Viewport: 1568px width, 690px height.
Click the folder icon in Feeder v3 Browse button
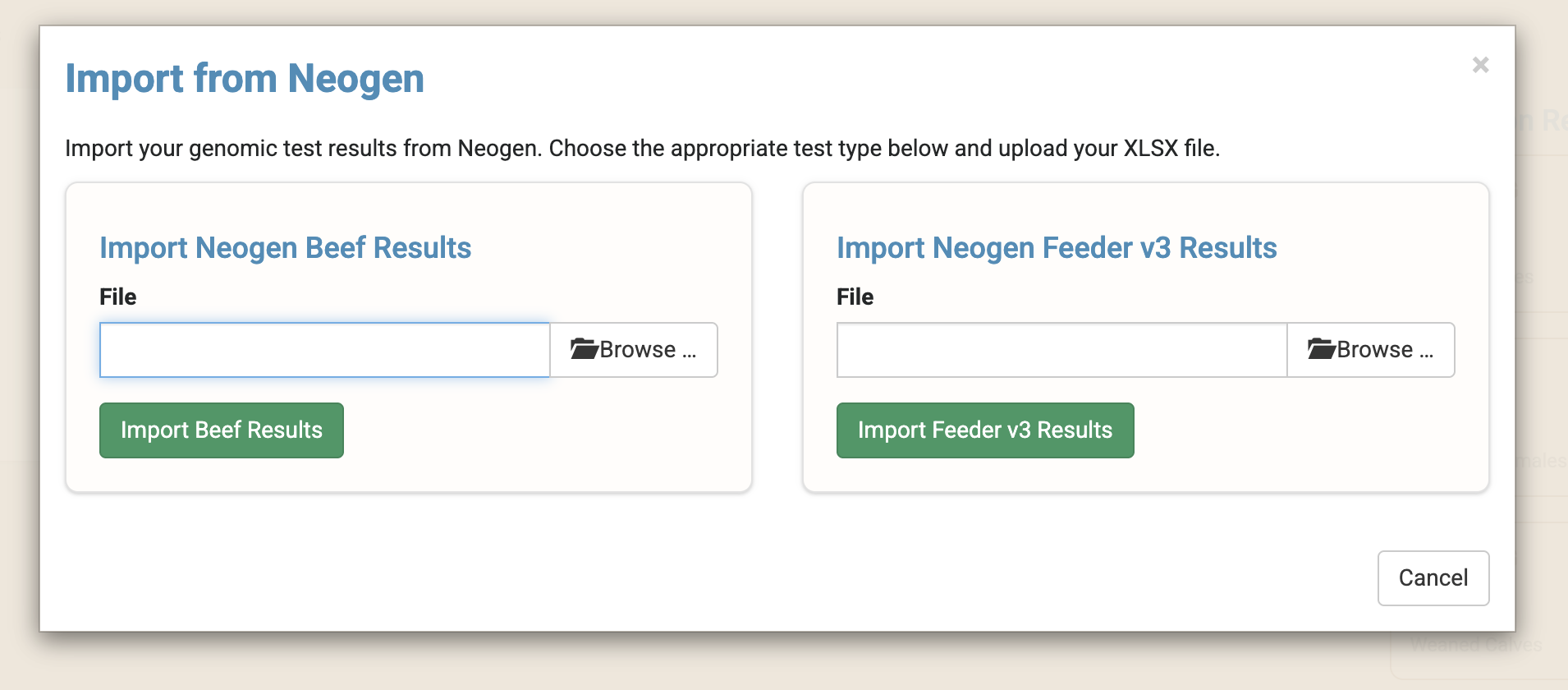click(x=1321, y=349)
